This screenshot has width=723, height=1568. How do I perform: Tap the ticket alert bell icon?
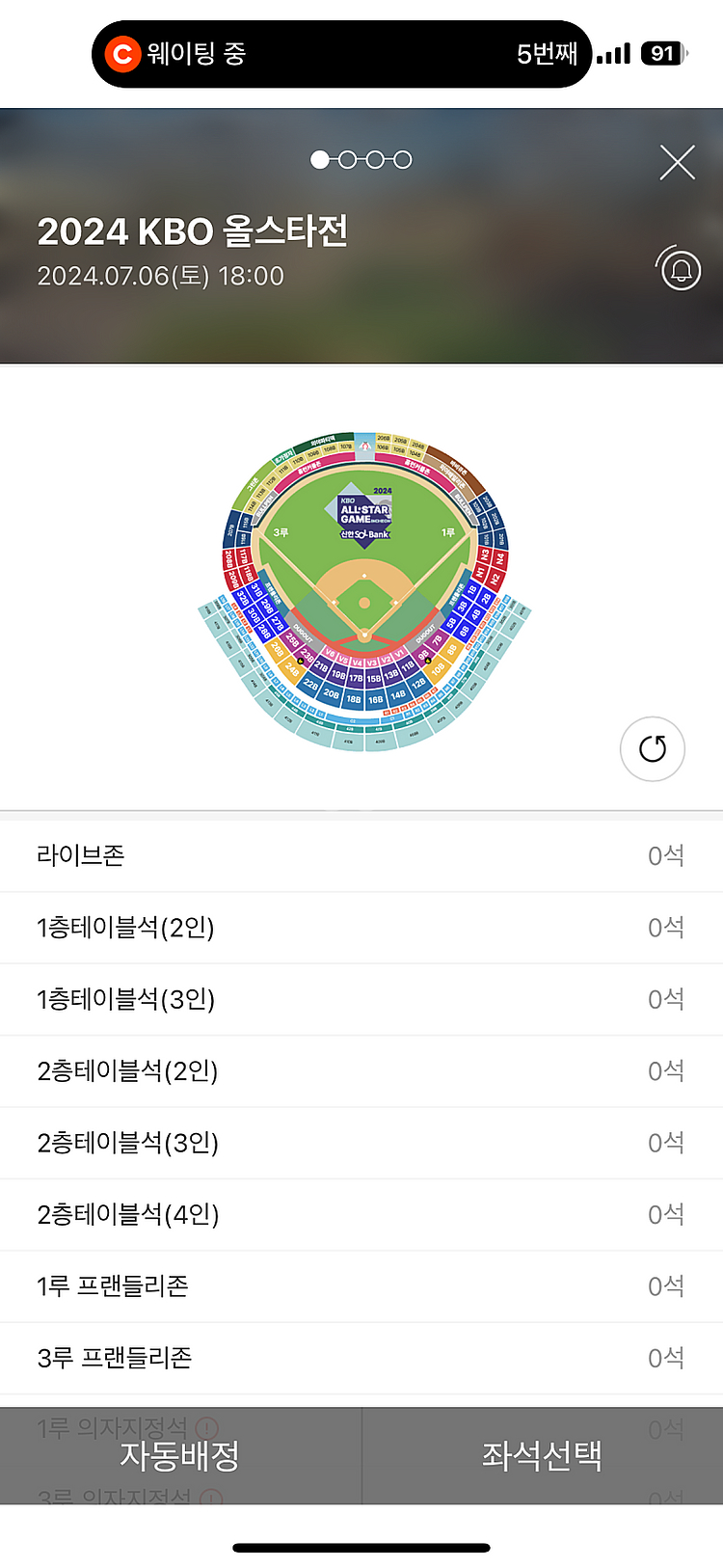[x=681, y=269]
